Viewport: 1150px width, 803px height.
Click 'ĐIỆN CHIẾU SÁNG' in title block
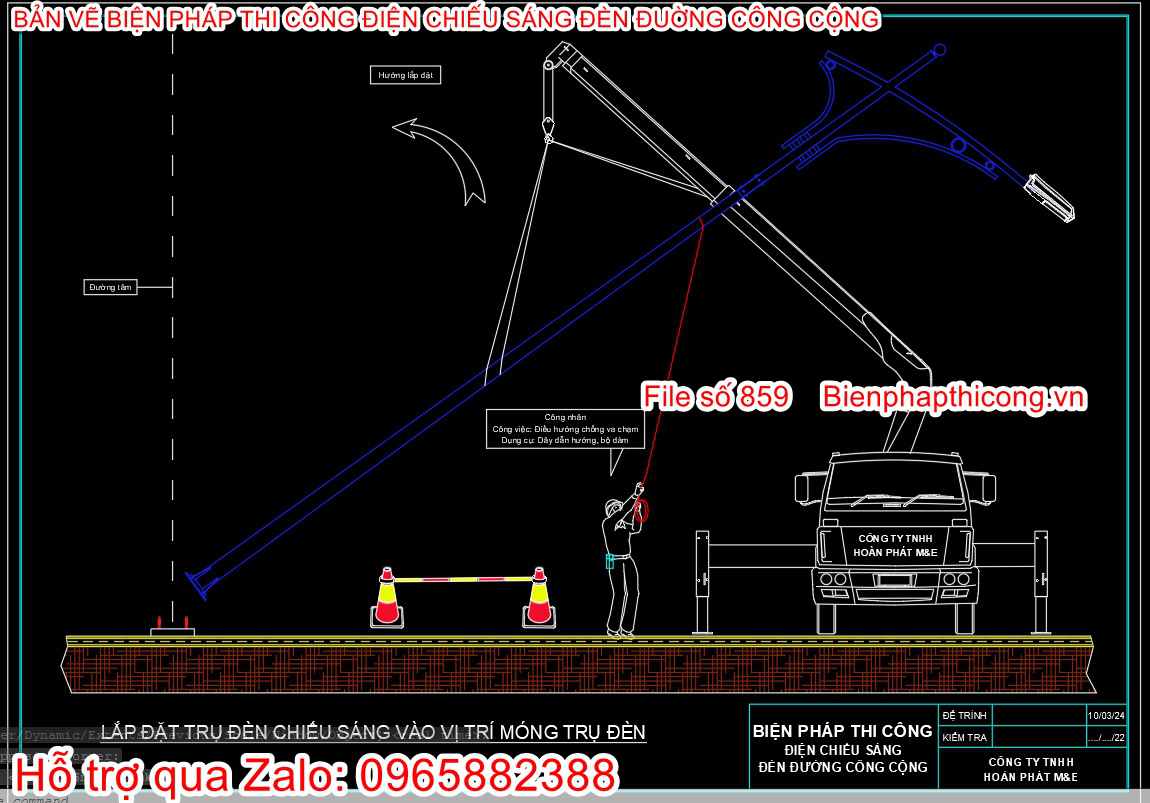tap(843, 750)
